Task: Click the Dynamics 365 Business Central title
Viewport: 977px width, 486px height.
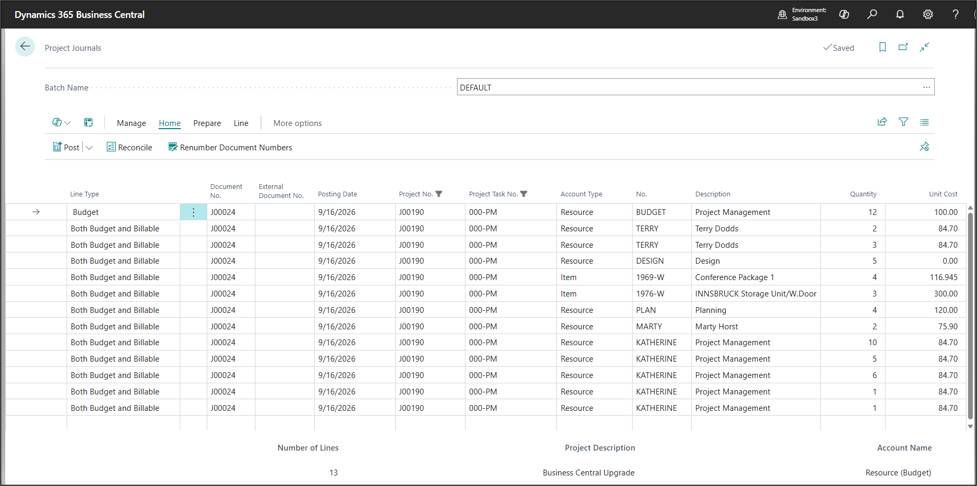Action: [80, 14]
